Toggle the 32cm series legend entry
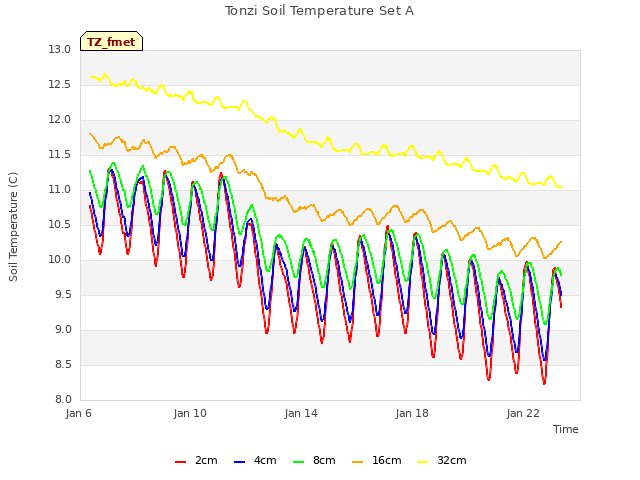The width and height of the screenshot is (640, 480). [442, 460]
